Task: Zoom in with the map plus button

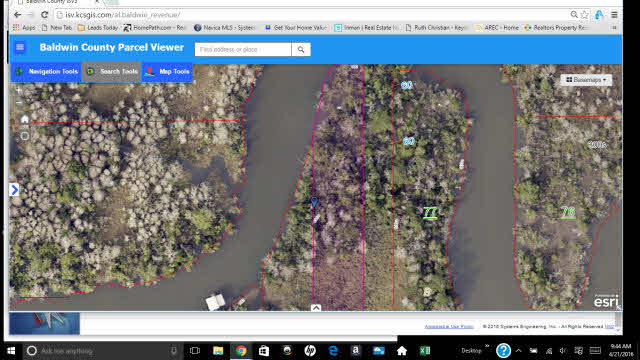Action: pos(19,91)
